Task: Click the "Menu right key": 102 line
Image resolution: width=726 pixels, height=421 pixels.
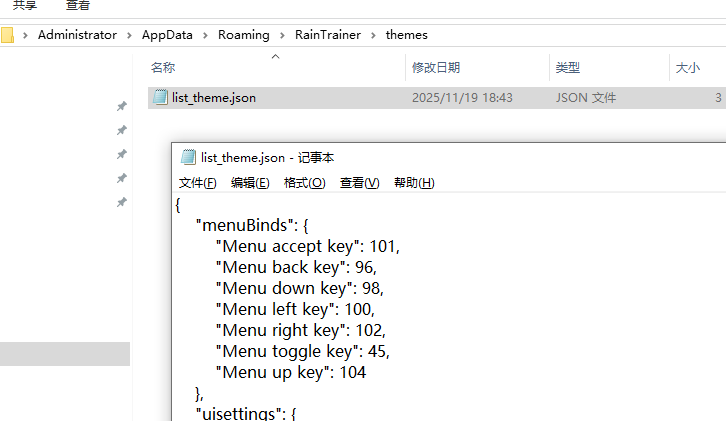Action: click(x=300, y=331)
